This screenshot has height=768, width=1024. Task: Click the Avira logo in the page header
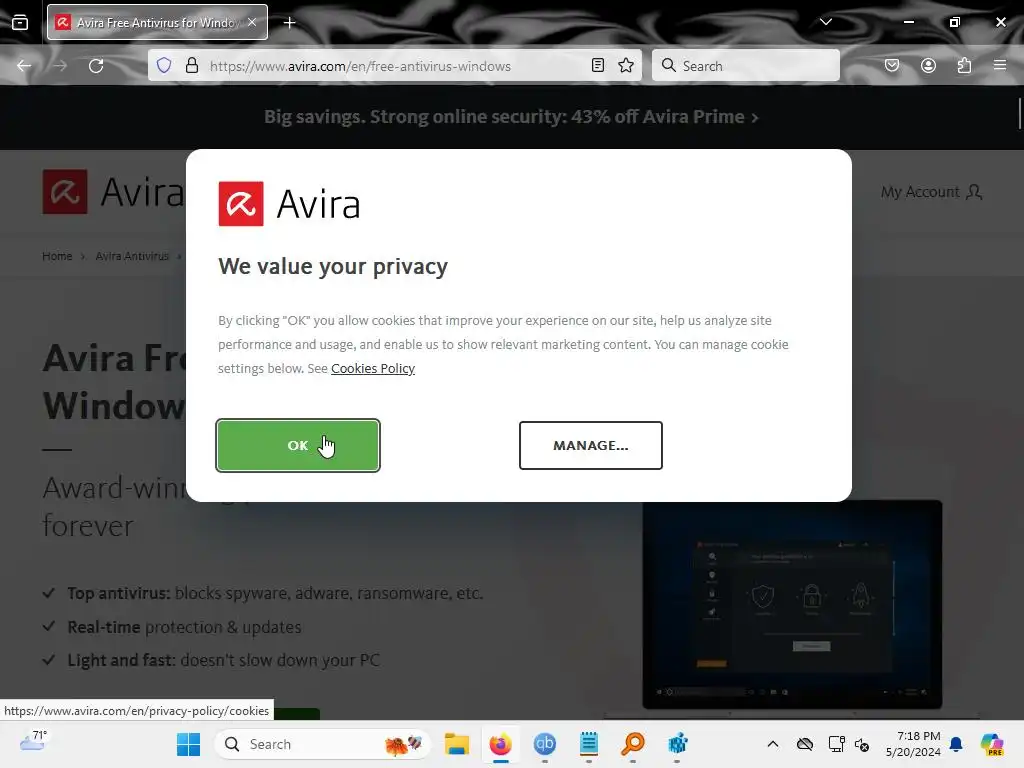pos(113,192)
